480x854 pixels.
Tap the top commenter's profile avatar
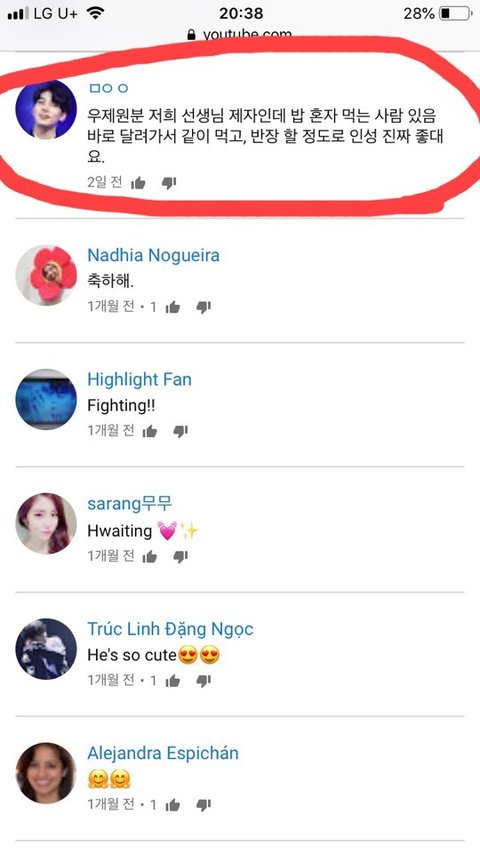46,109
